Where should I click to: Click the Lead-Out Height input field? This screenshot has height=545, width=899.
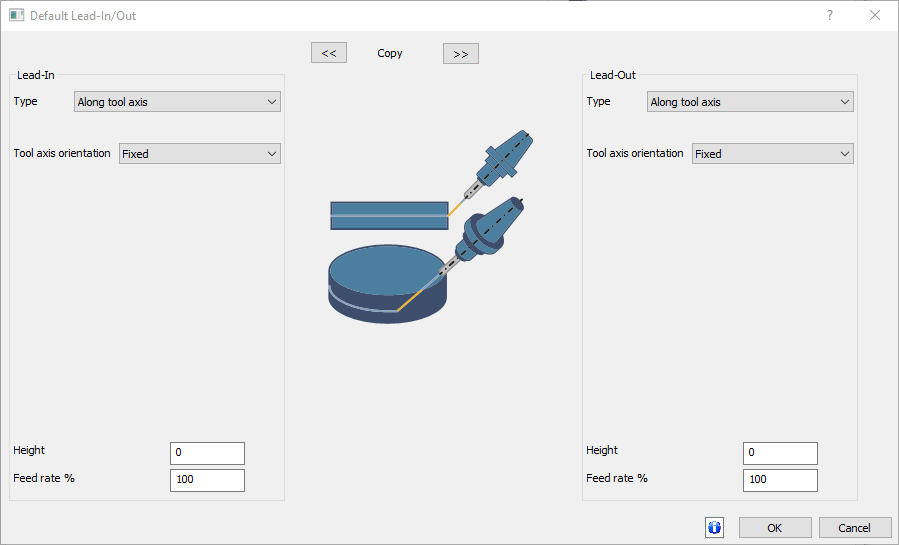pyautogui.click(x=780, y=453)
